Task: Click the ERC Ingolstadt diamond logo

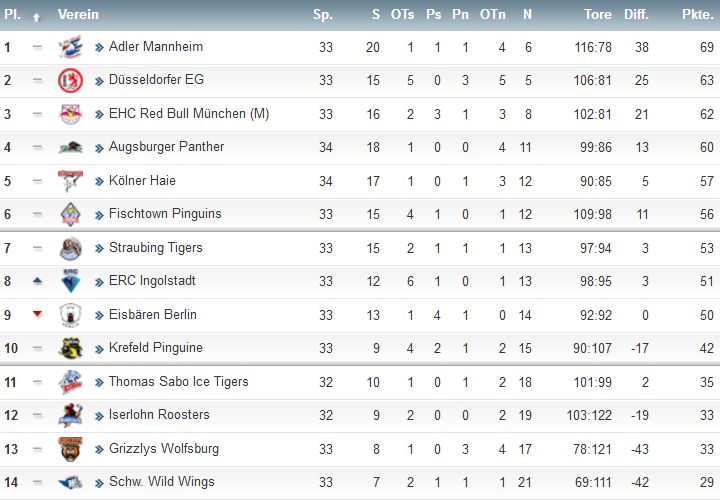Action: pos(70,281)
